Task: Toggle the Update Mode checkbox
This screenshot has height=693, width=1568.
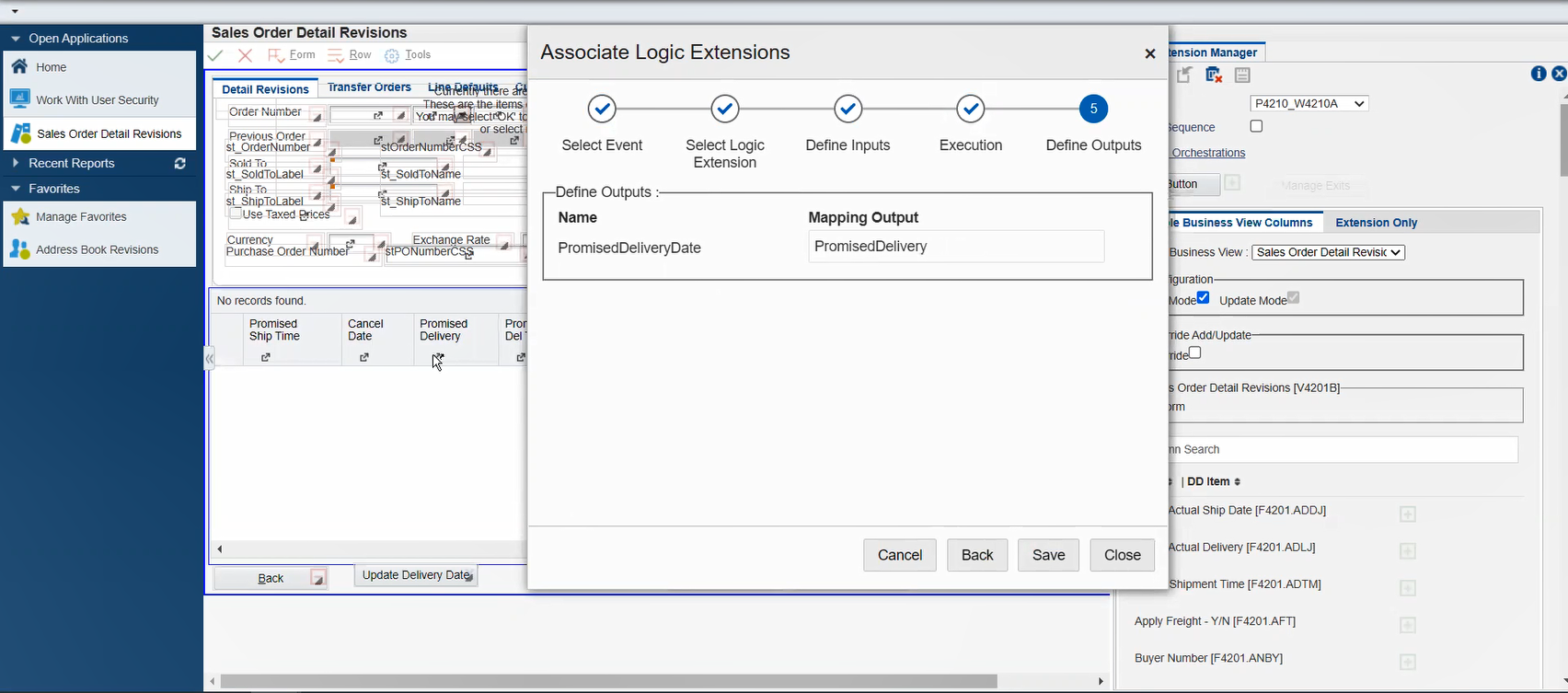Action: [x=1293, y=297]
